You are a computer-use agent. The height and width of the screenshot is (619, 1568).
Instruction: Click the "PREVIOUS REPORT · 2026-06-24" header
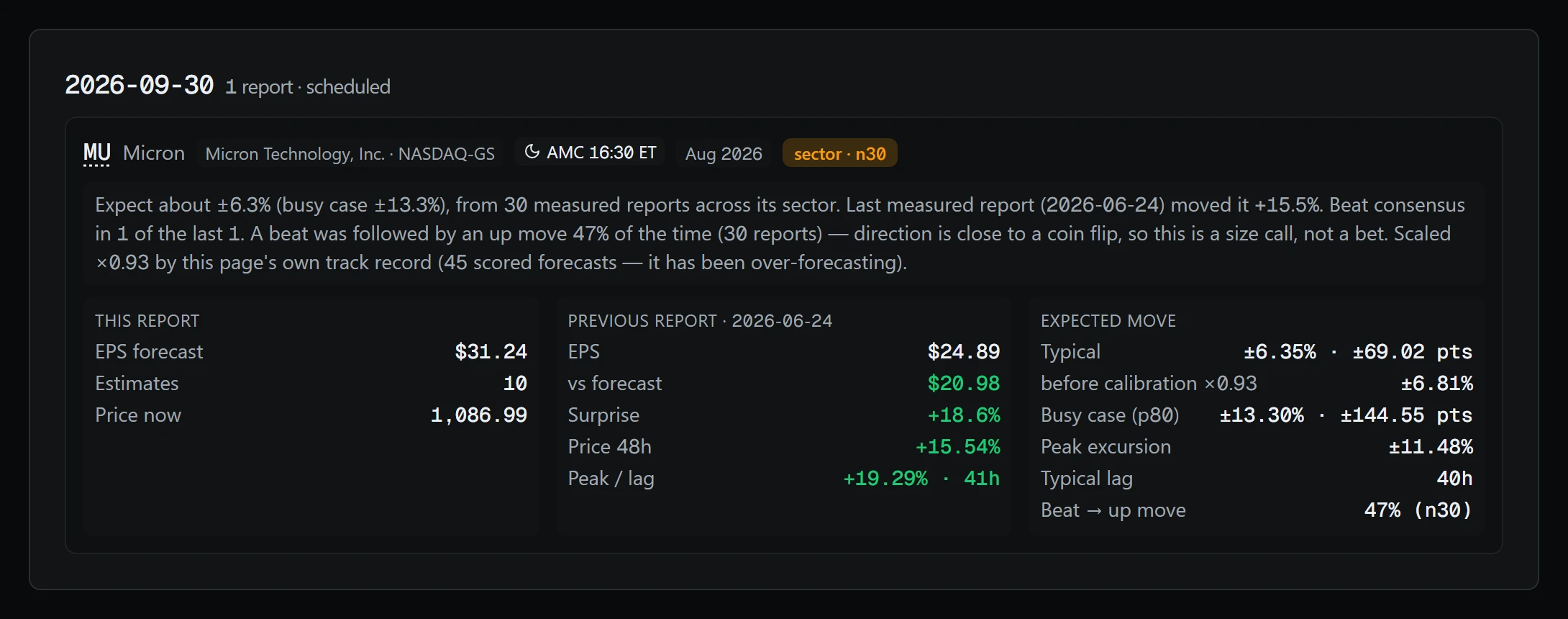coord(700,321)
